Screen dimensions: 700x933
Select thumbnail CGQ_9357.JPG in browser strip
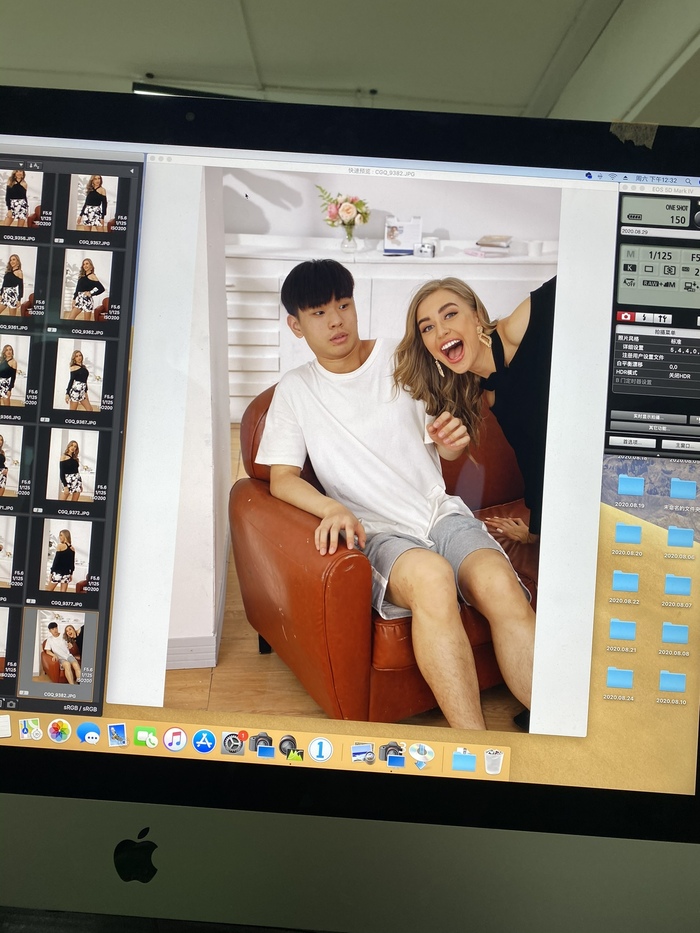tap(92, 203)
